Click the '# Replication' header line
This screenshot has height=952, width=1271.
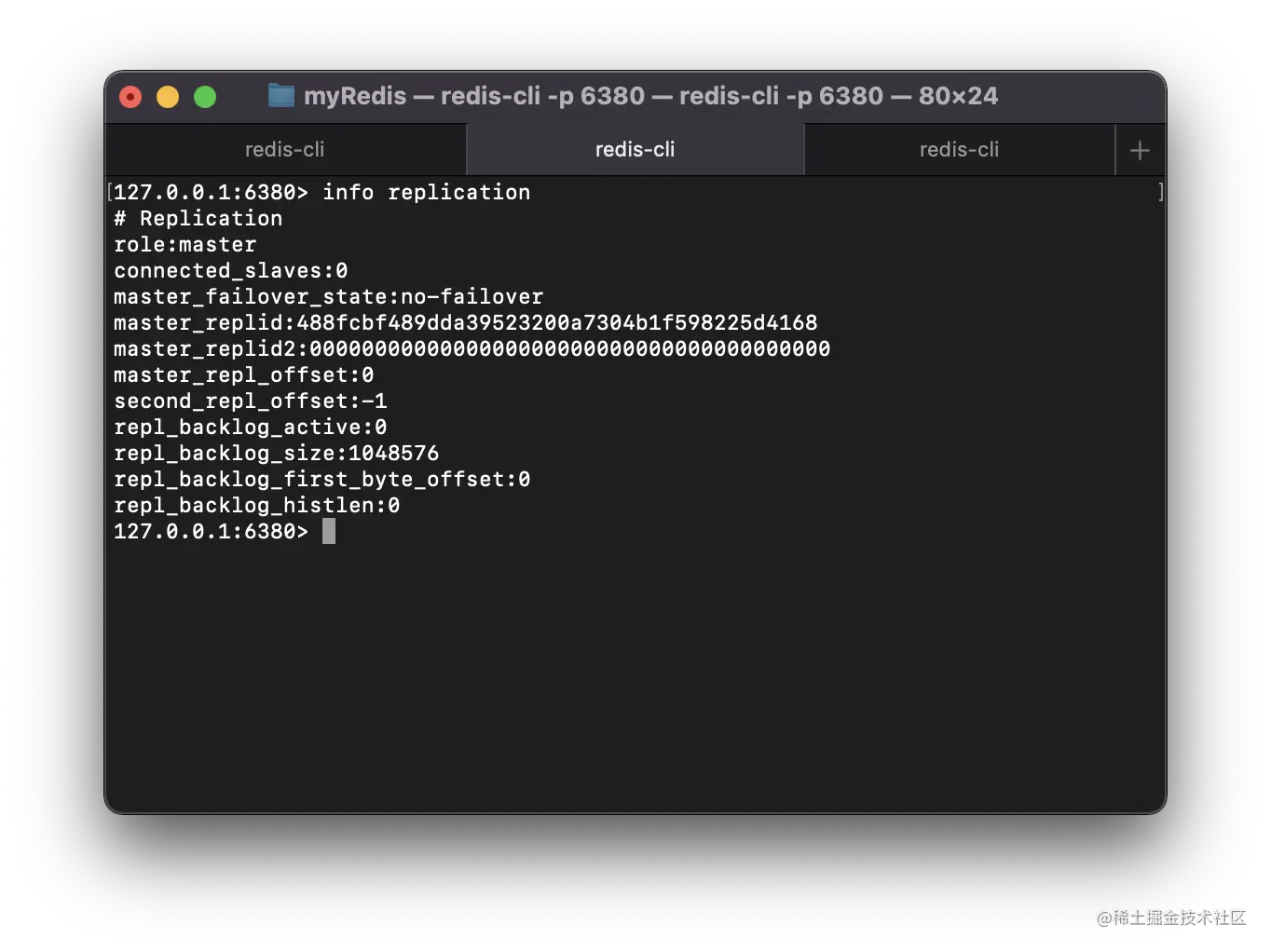tap(198, 218)
